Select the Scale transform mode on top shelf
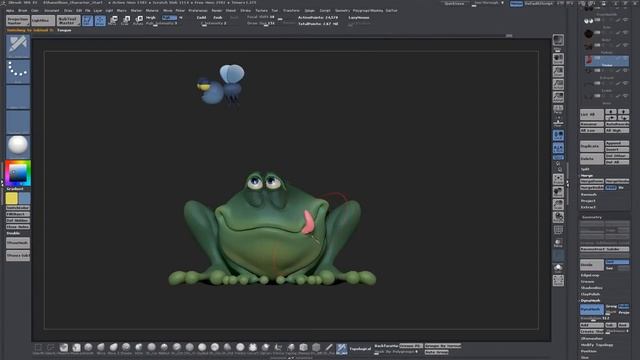The width and height of the screenshot is (640, 360). (126, 20)
